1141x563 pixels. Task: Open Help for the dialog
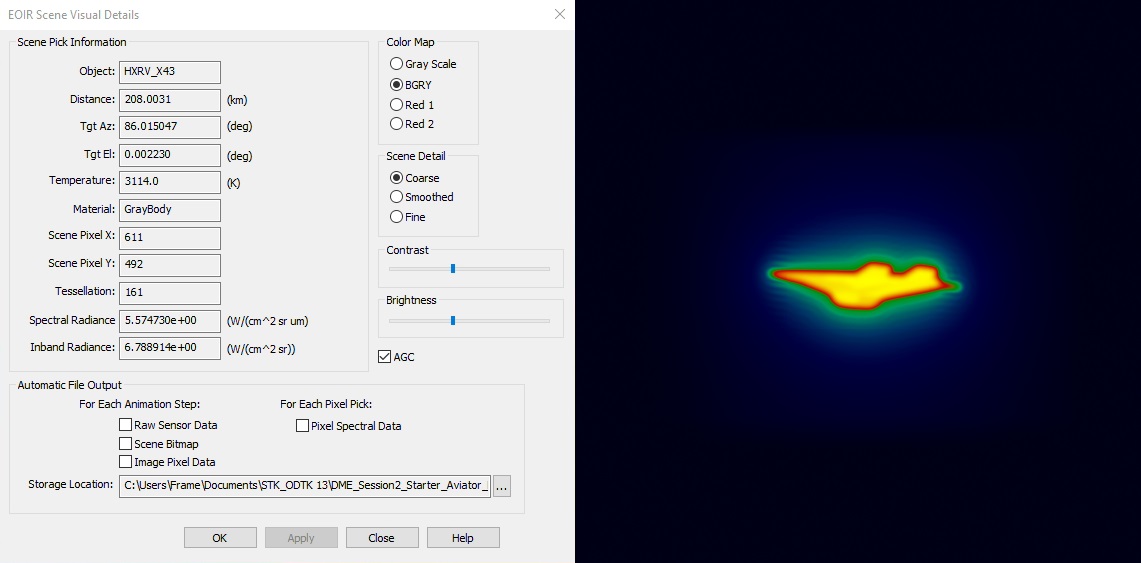click(463, 538)
